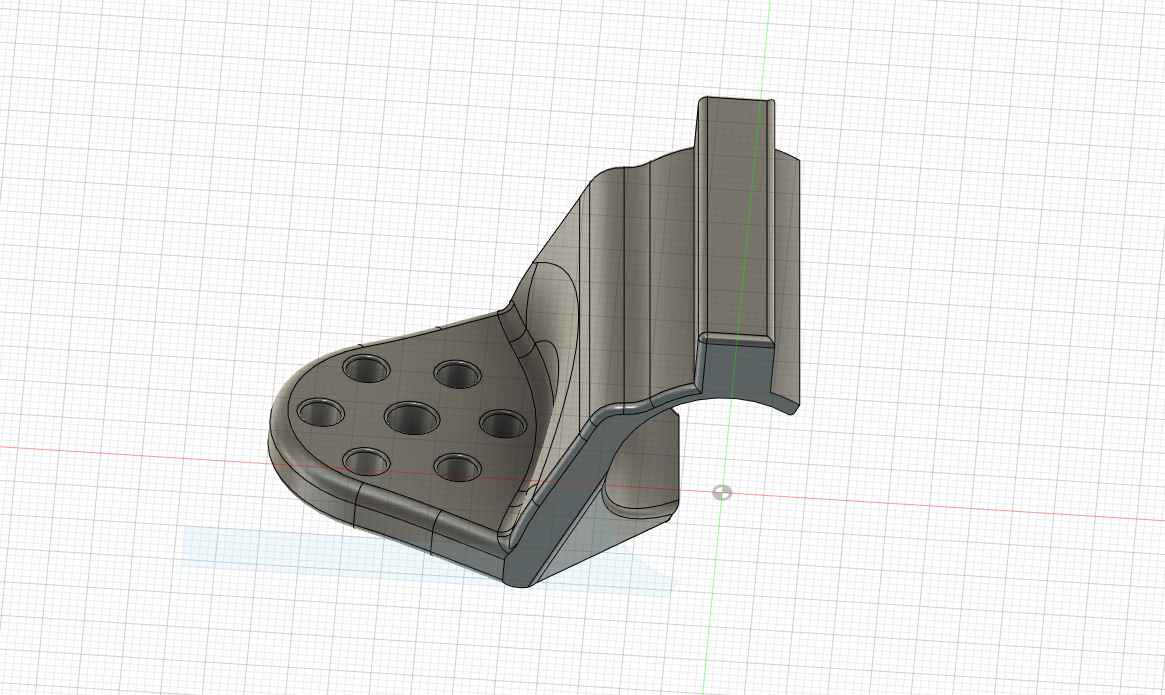Screen dimensions: 1165x695
Task: Select the rightmost hole on the plate
Action: pos(504,424)
